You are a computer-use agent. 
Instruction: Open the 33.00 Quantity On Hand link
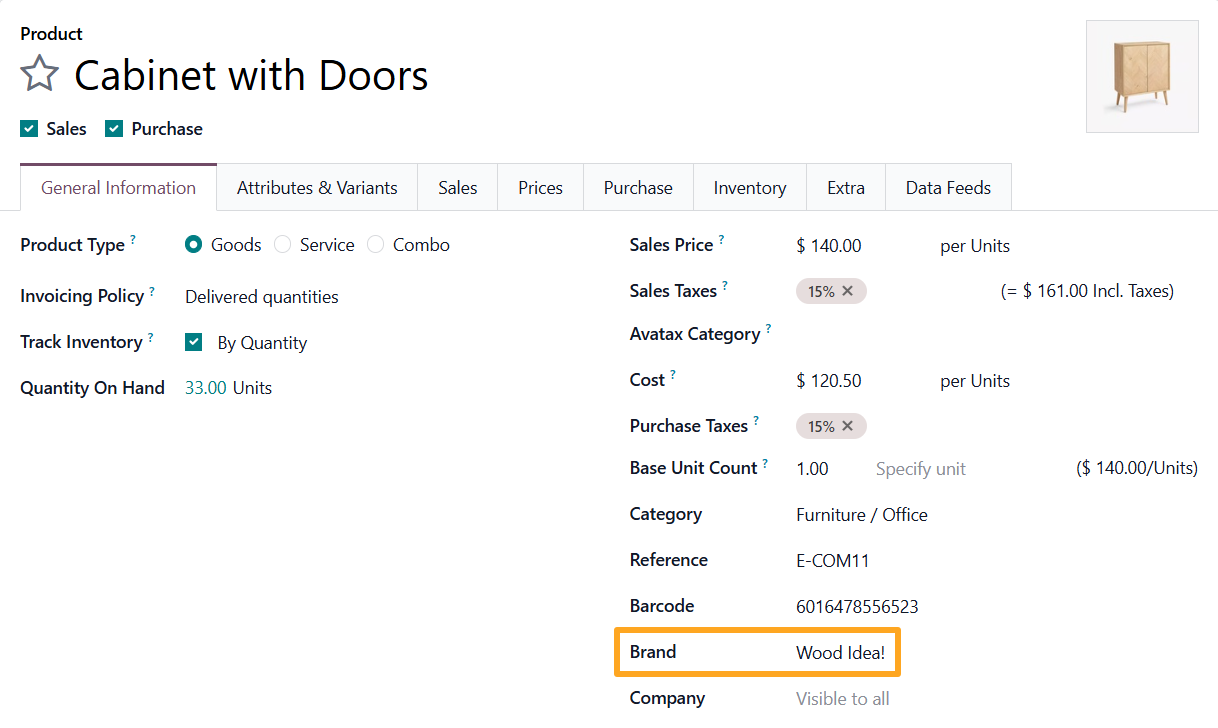(206, 388)
